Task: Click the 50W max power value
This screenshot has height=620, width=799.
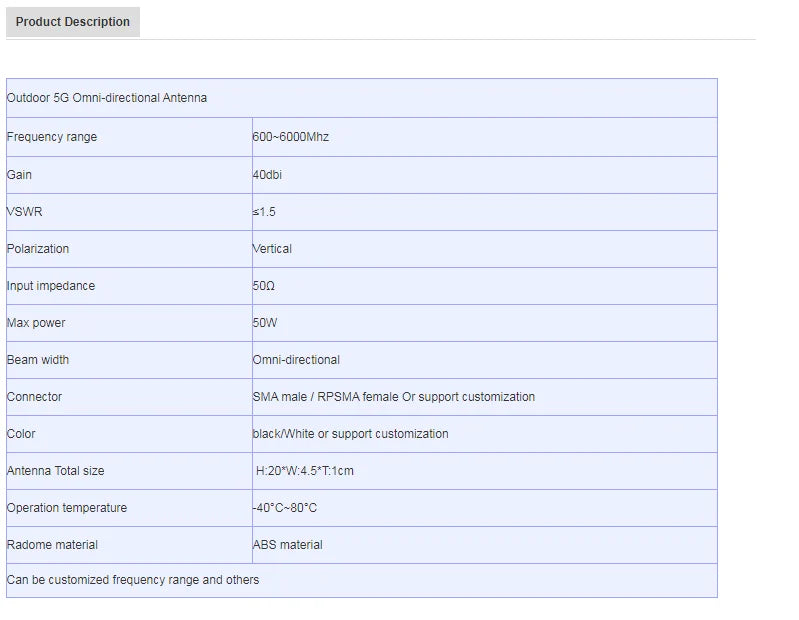Action: point(264,323)
